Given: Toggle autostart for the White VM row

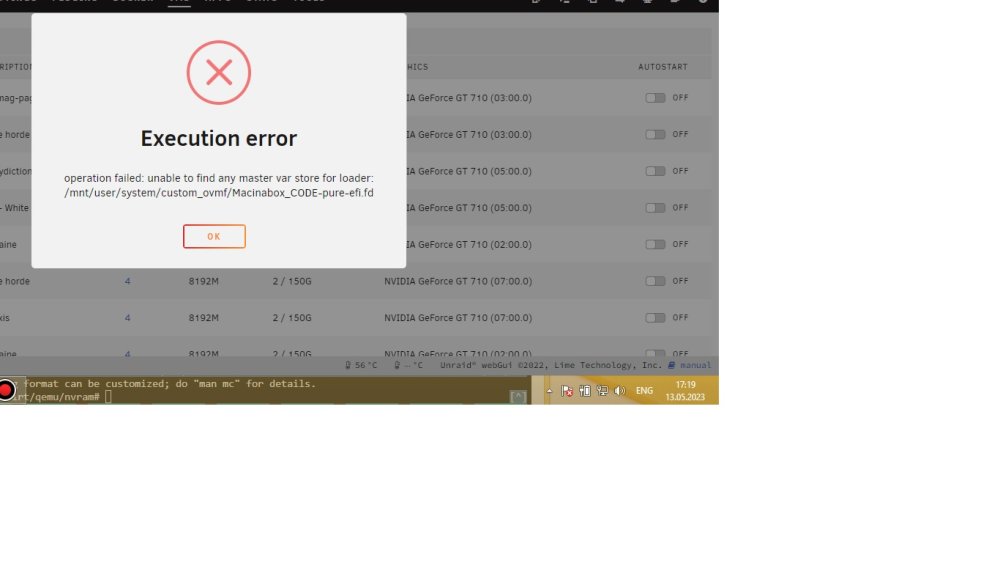Looking at the screenshot, I should coord(655,208).
